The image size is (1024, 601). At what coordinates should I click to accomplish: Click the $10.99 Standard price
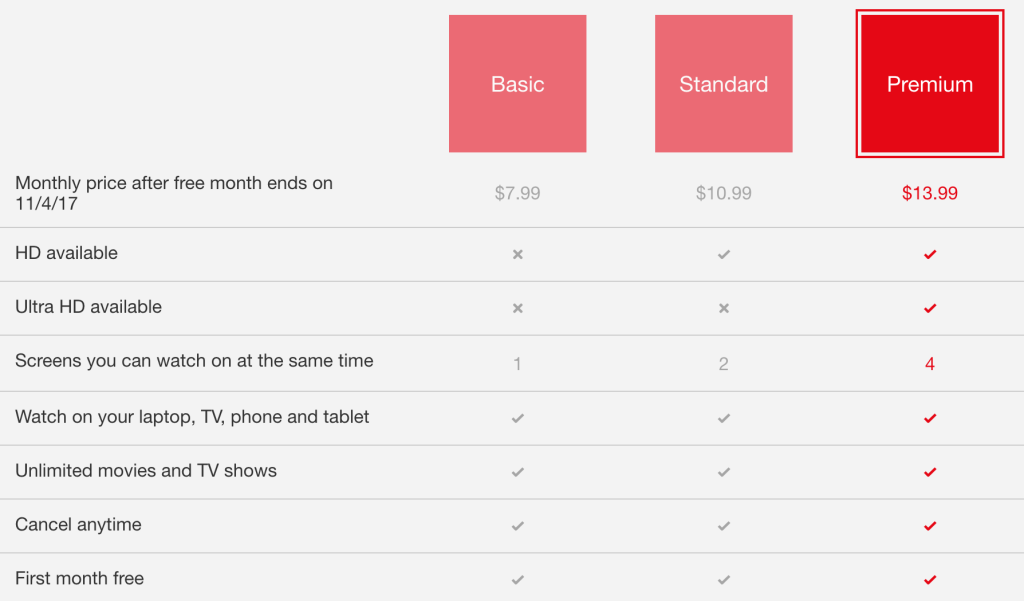723,193
